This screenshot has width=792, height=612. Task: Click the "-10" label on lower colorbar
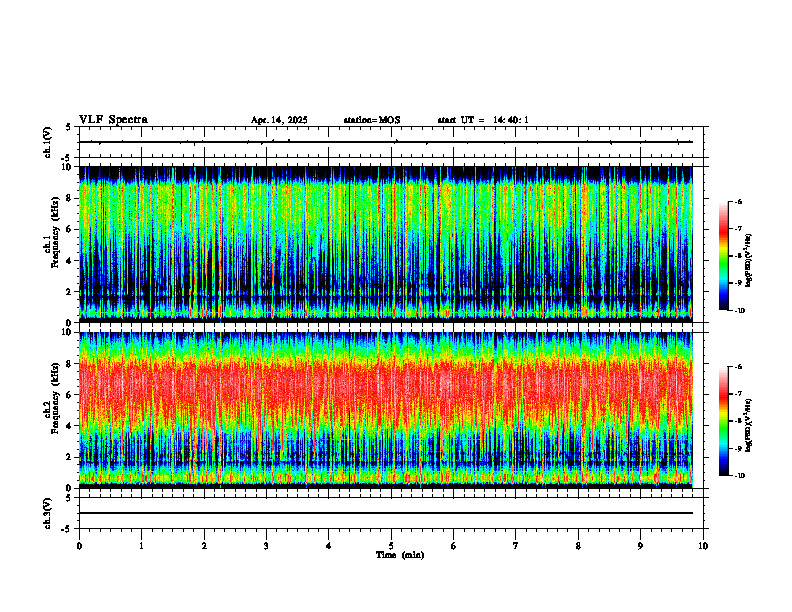pos(739,476)
